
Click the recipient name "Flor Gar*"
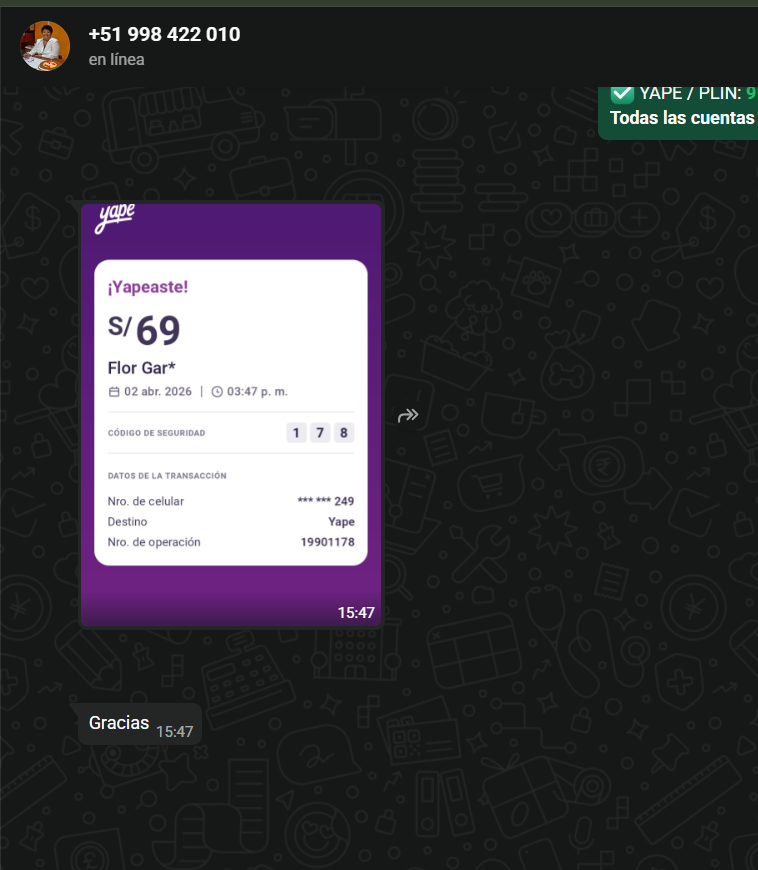(x=142, y=368)
